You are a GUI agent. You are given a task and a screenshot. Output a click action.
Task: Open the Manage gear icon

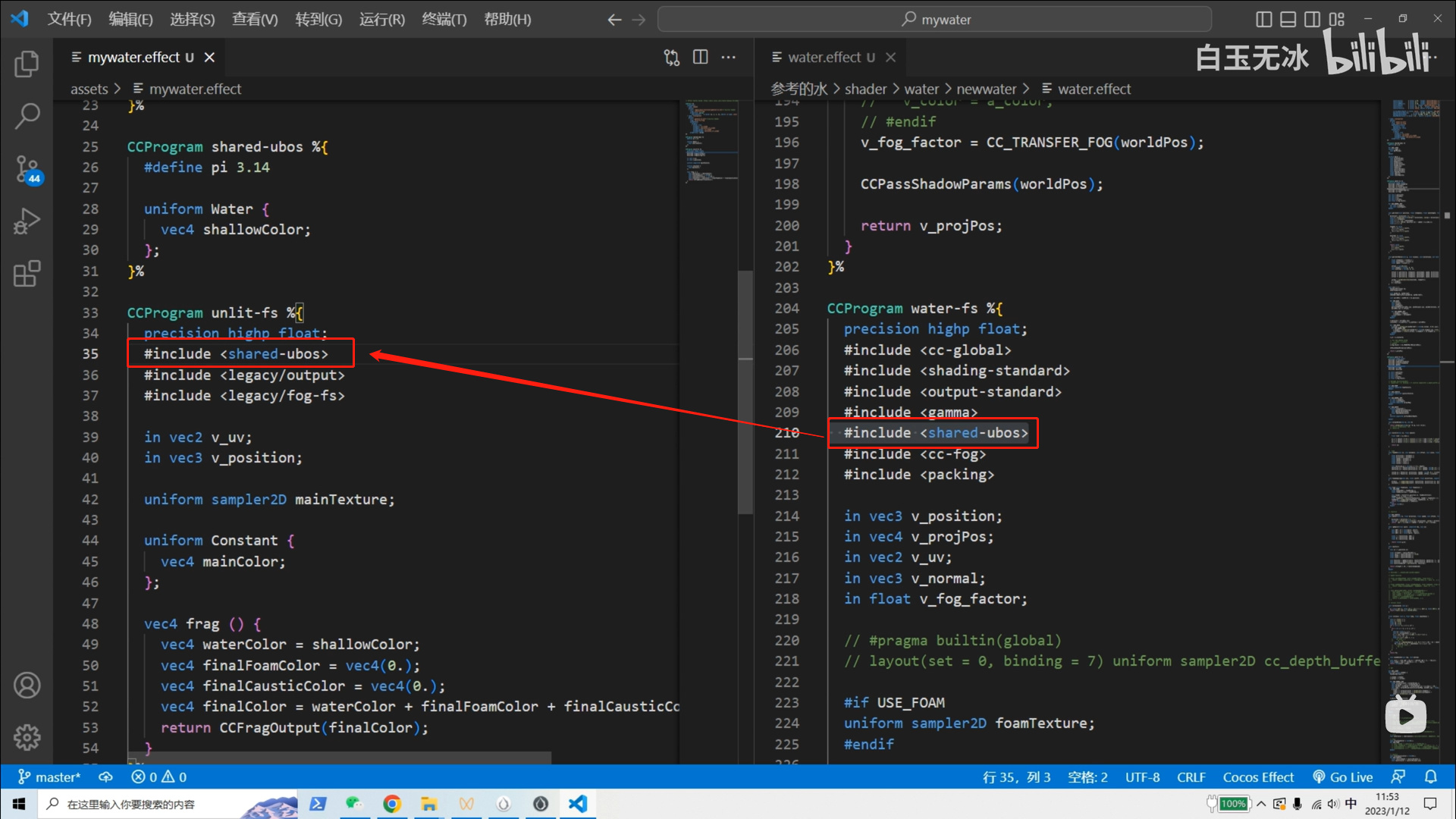tap(27, 737)
